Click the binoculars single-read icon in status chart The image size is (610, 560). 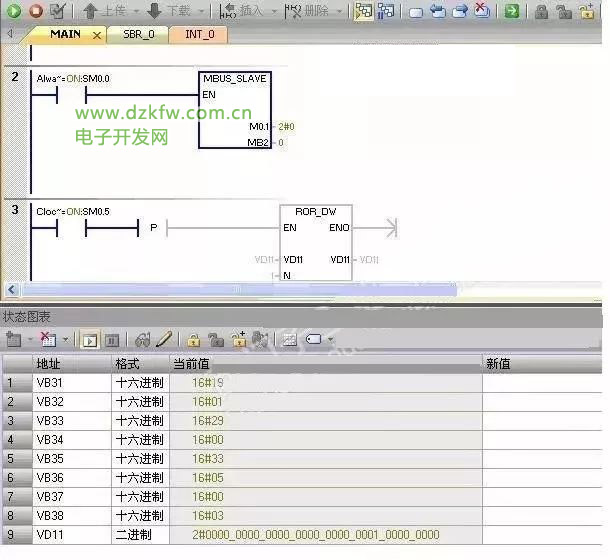click(x=142, y=340)
